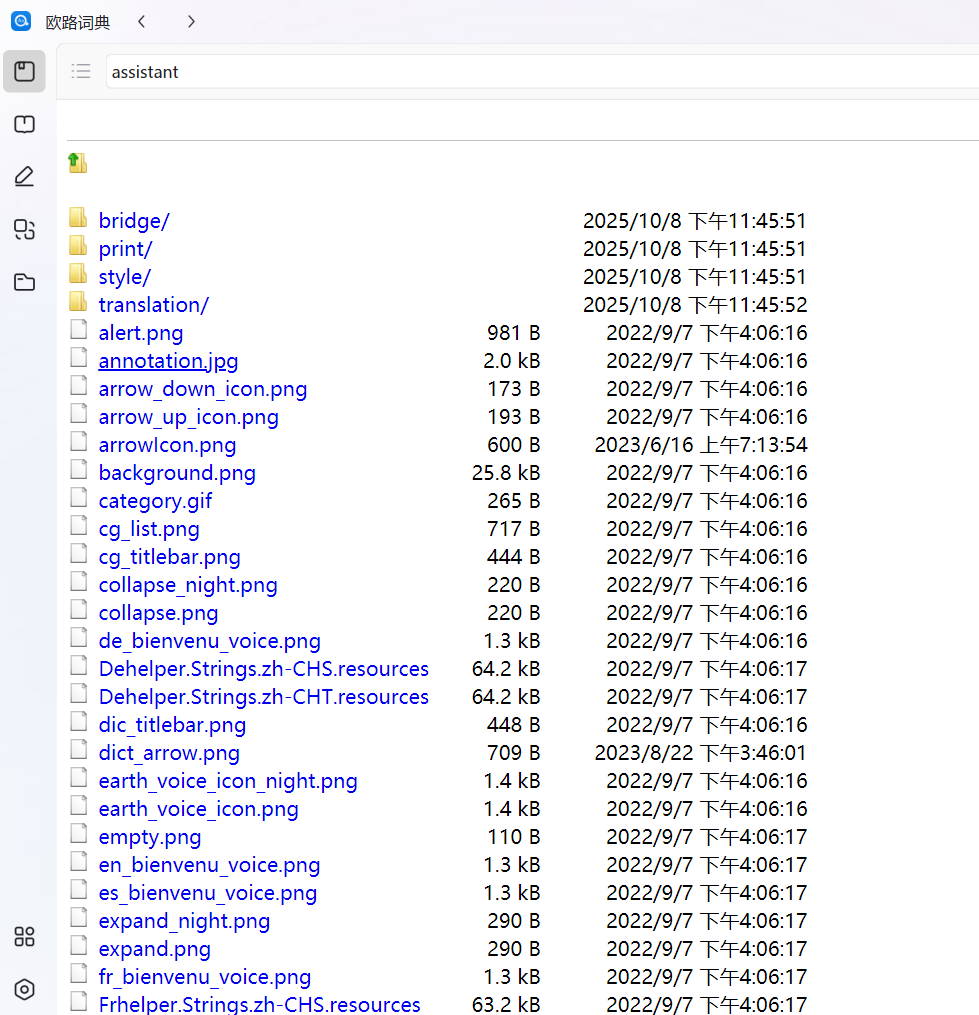The image size is (979, 1015).
Task: Open expand.png link
Action: tap(155, 949)
